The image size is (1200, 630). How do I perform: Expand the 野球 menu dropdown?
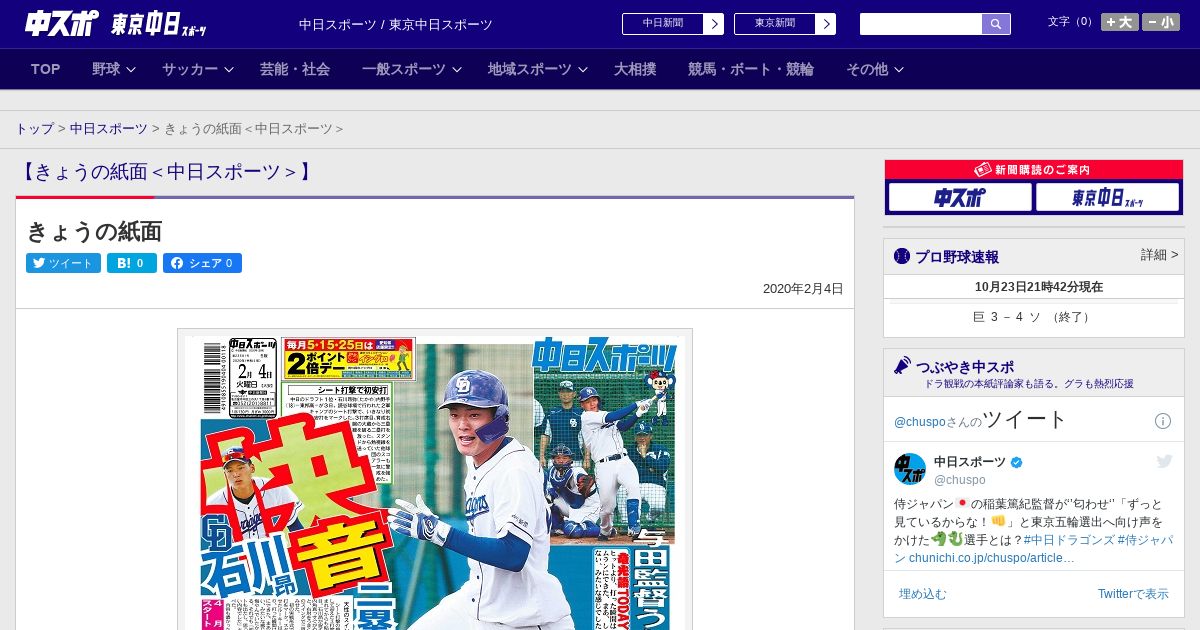pyautogui.click(x=113, y=69)
